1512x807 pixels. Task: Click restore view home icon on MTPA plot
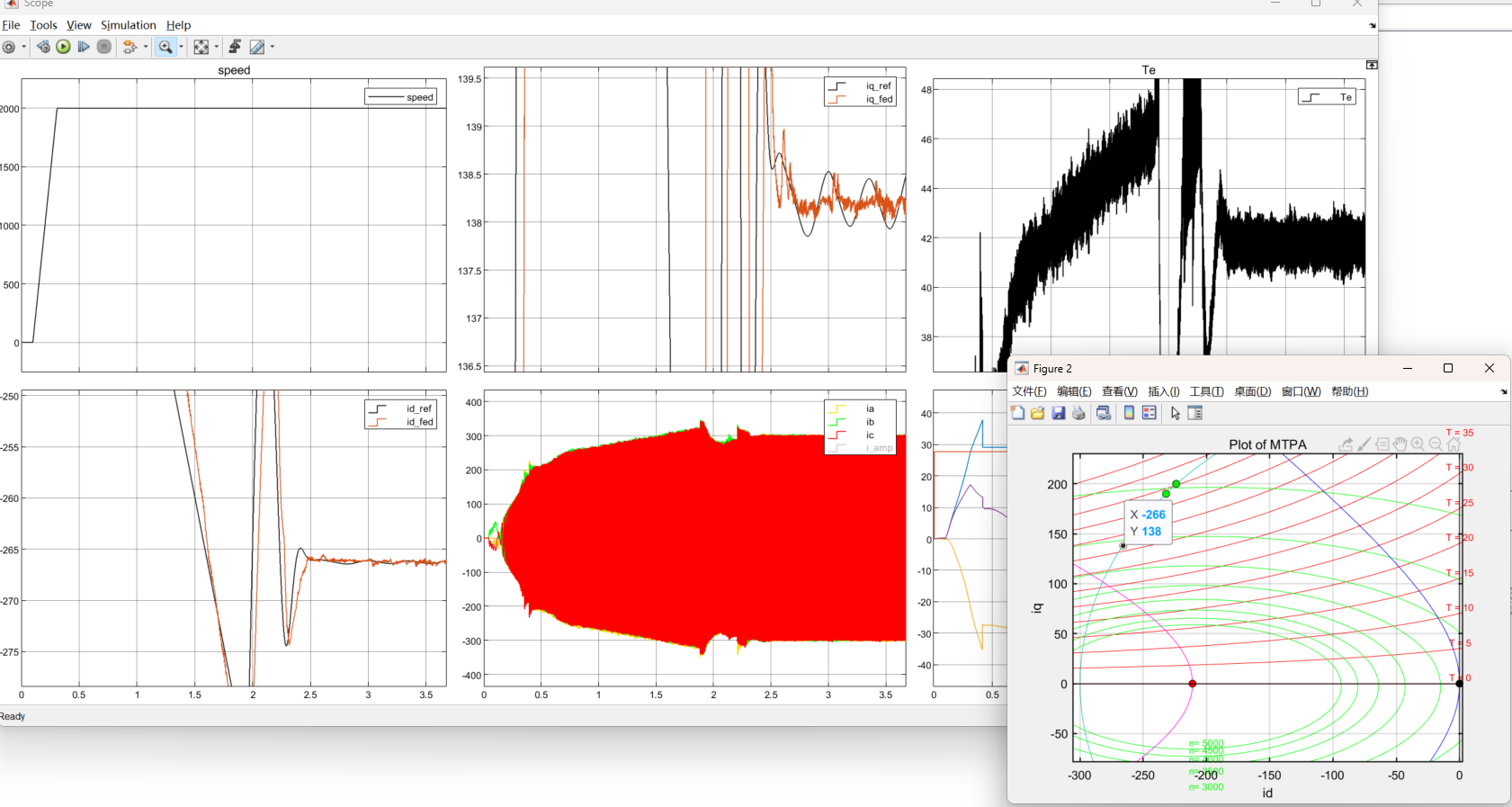pos(1454,444)
